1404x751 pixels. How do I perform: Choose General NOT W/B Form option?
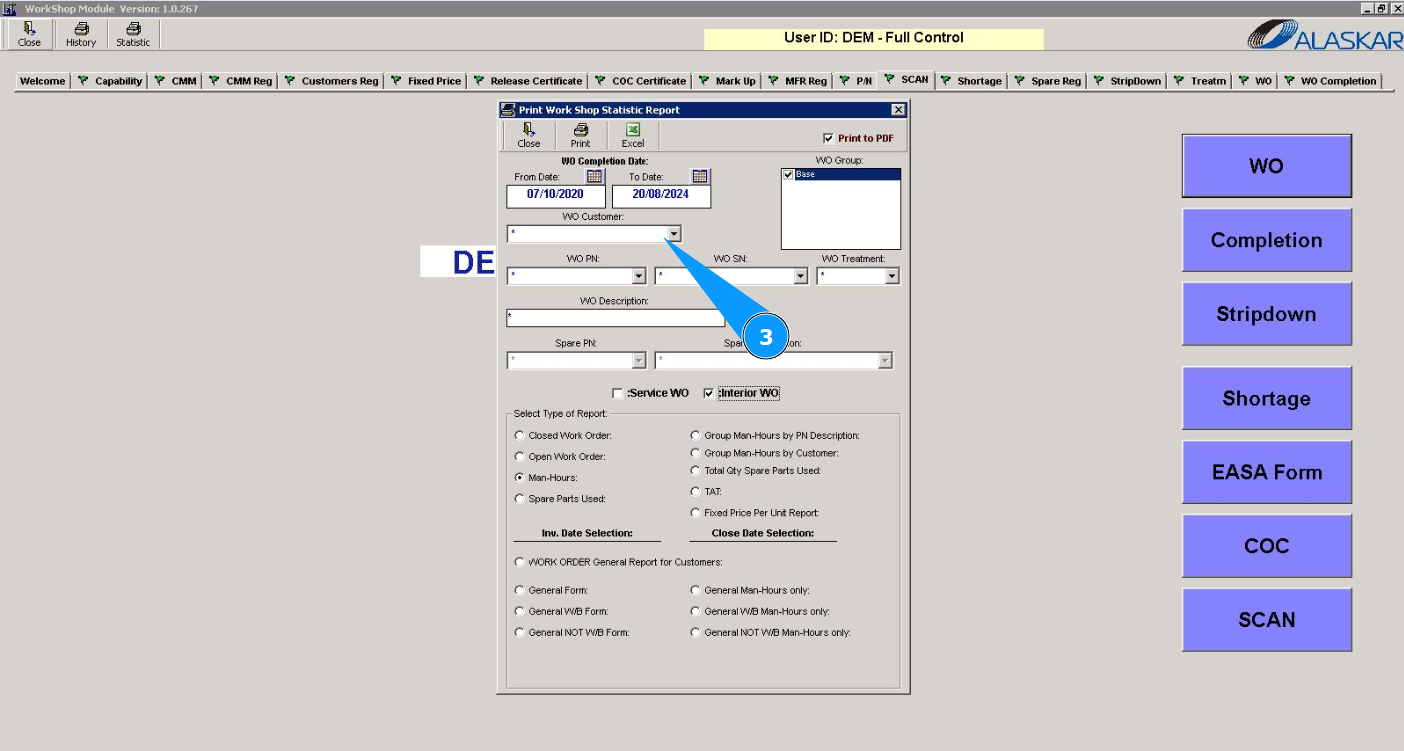tap(519, 632)
